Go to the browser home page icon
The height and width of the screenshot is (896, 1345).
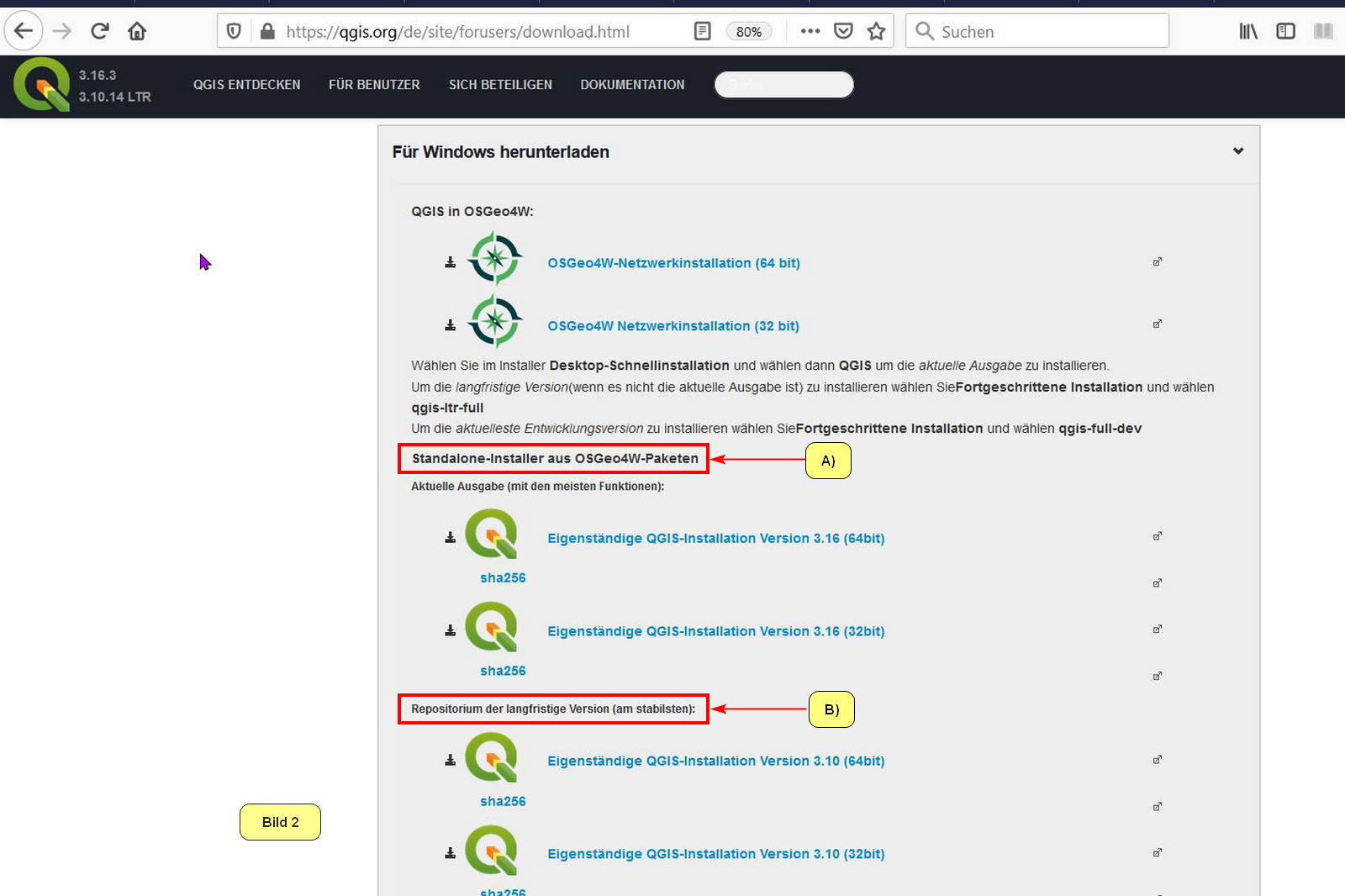(x=137, y=32)
